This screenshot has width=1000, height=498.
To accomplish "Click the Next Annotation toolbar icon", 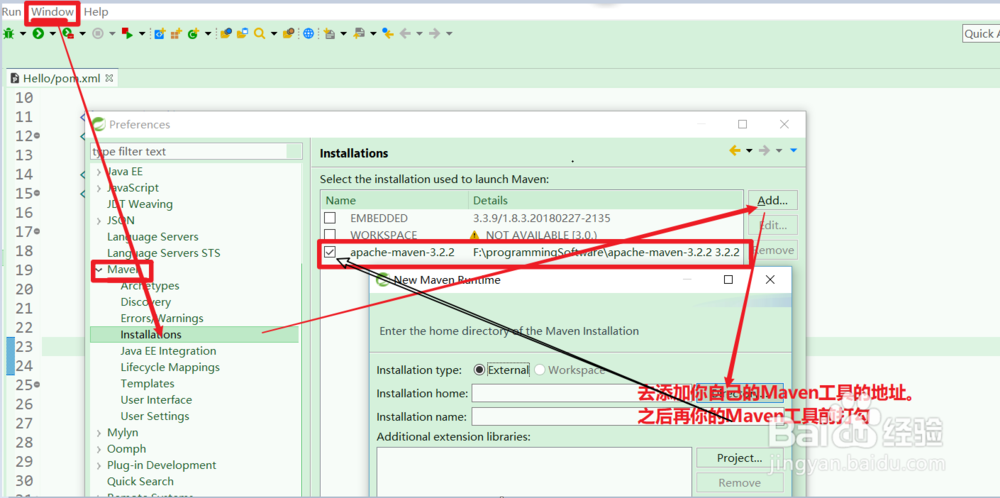I will coord(329,34).
